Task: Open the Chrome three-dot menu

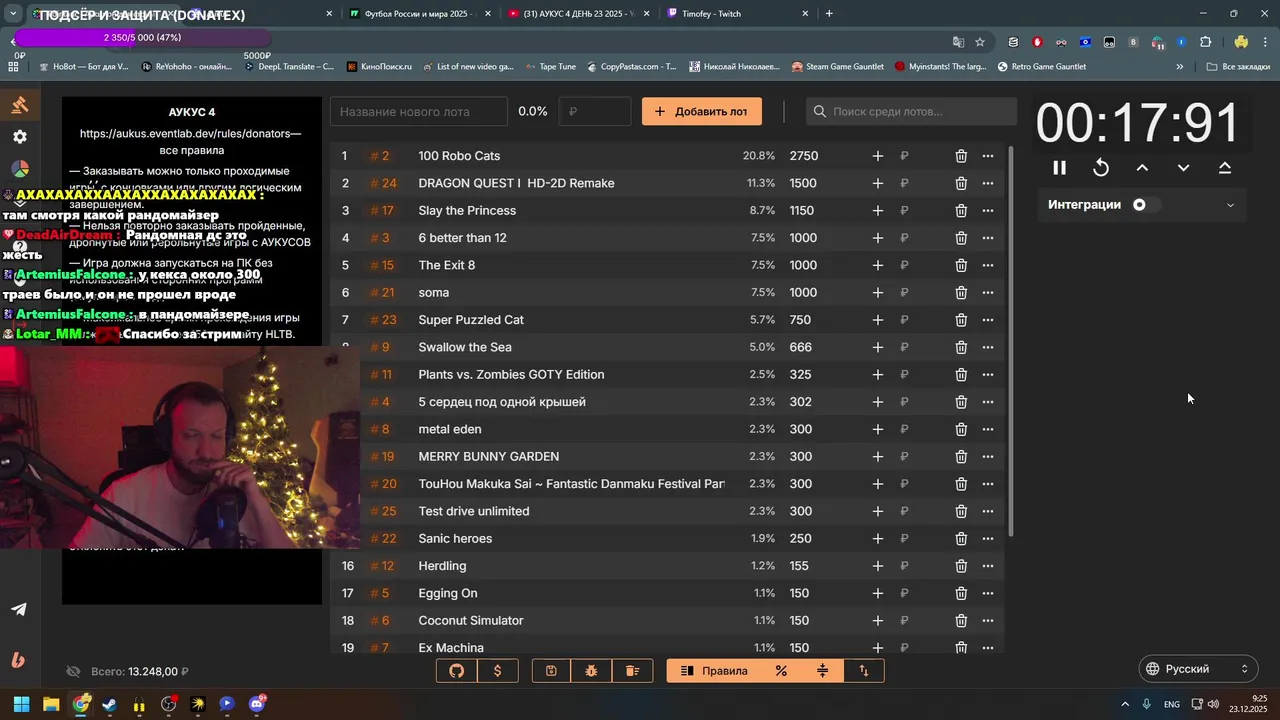Action: pos(1267,42)
